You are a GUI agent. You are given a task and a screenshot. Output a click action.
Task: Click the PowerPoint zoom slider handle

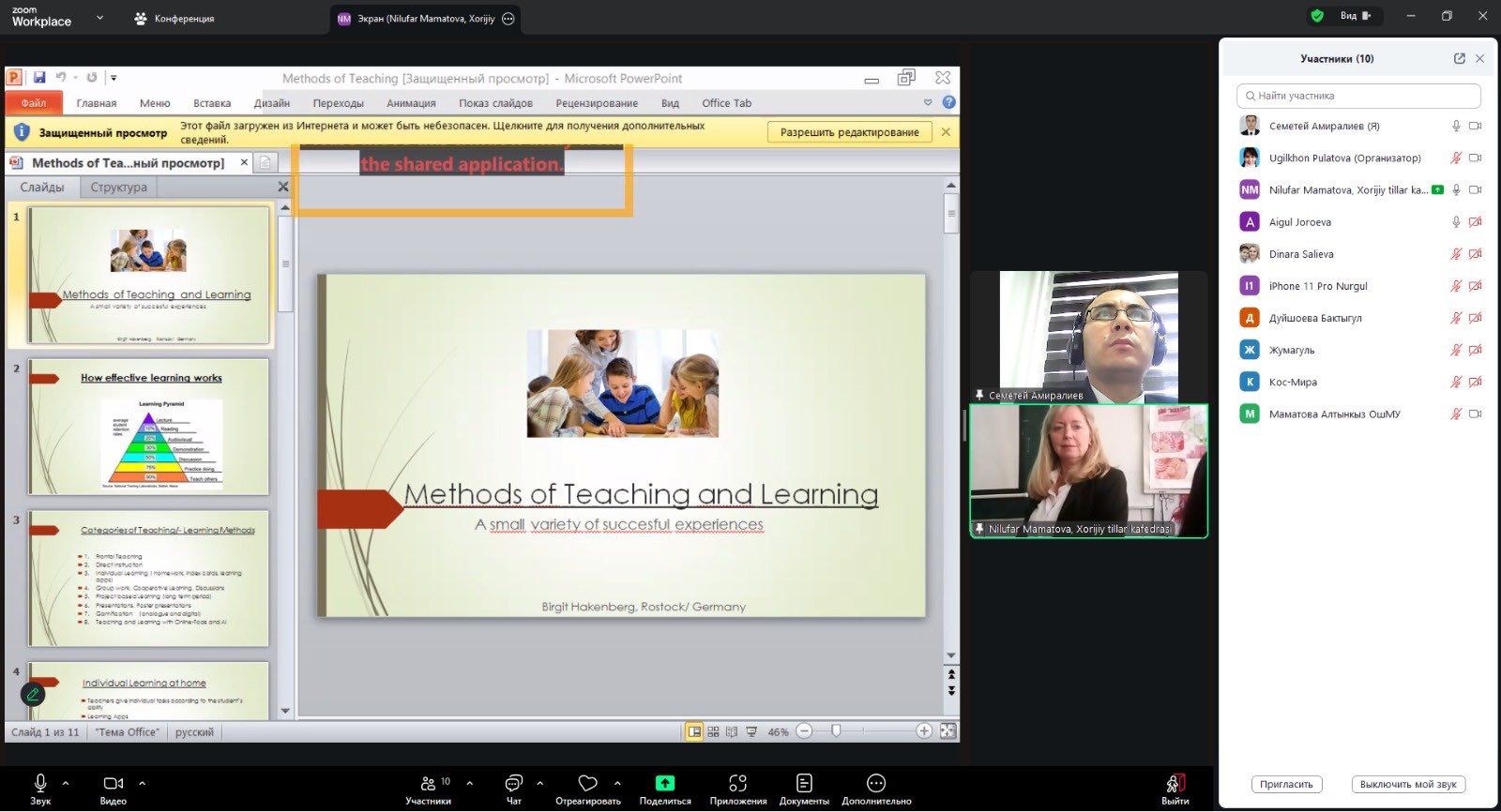(x=836, y=731)
